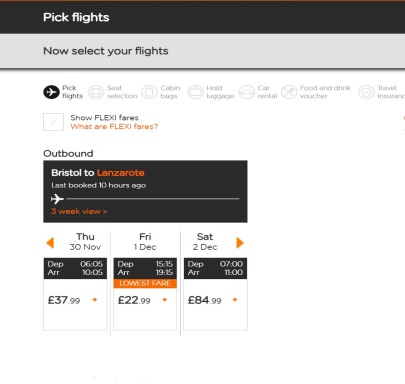The image size is (405, 384).
Task: Expand the 3 week view link
Action: 79,211
